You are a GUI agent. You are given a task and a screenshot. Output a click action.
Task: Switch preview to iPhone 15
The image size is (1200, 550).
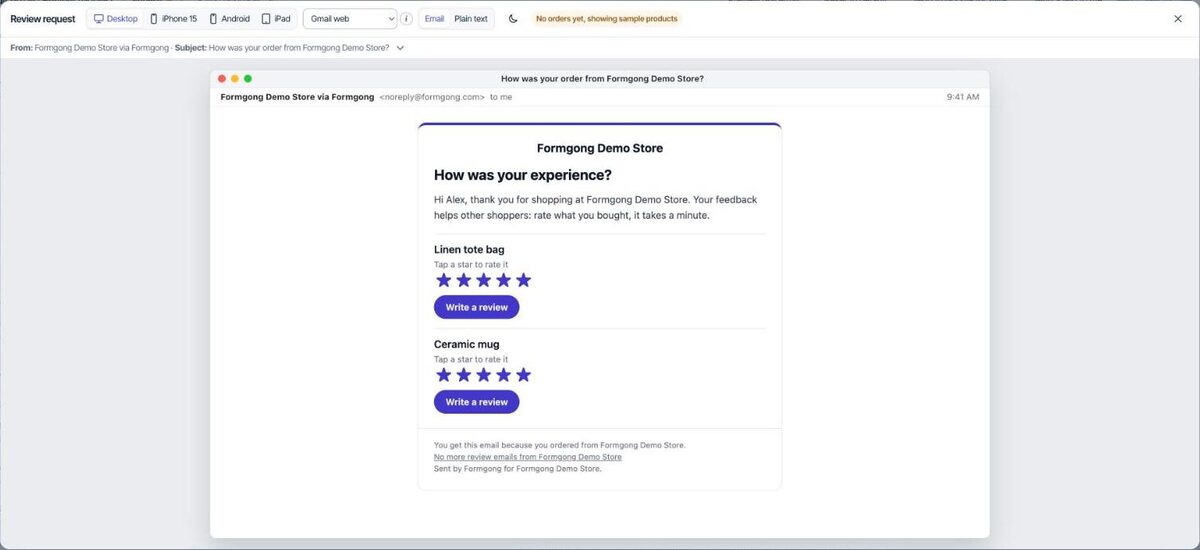tap(173, 19)
